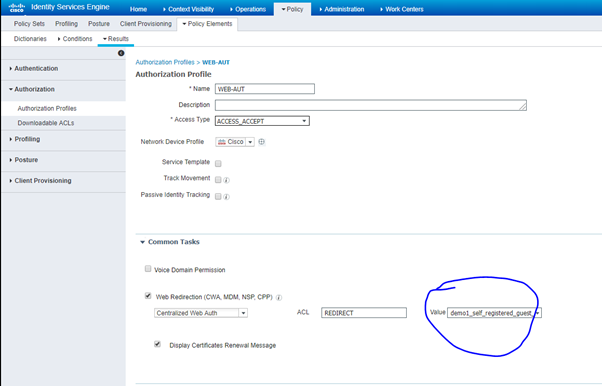
Task: Open the Results submenu
Action: point(116,39)
